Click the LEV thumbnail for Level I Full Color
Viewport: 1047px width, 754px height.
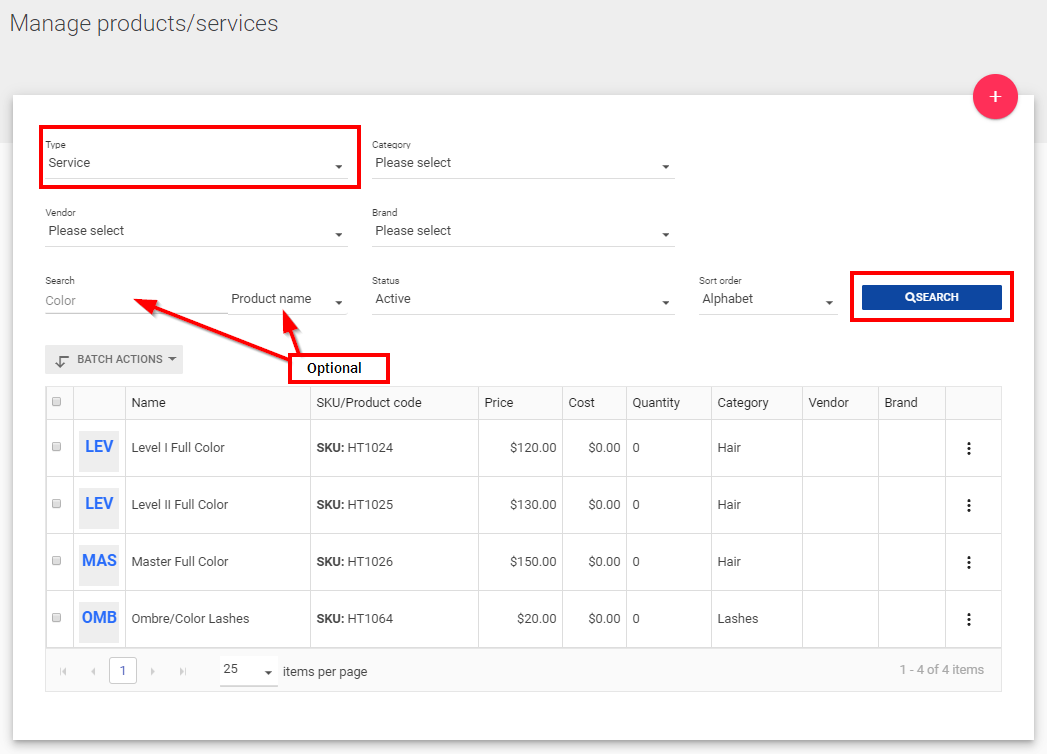click(99, 448)
